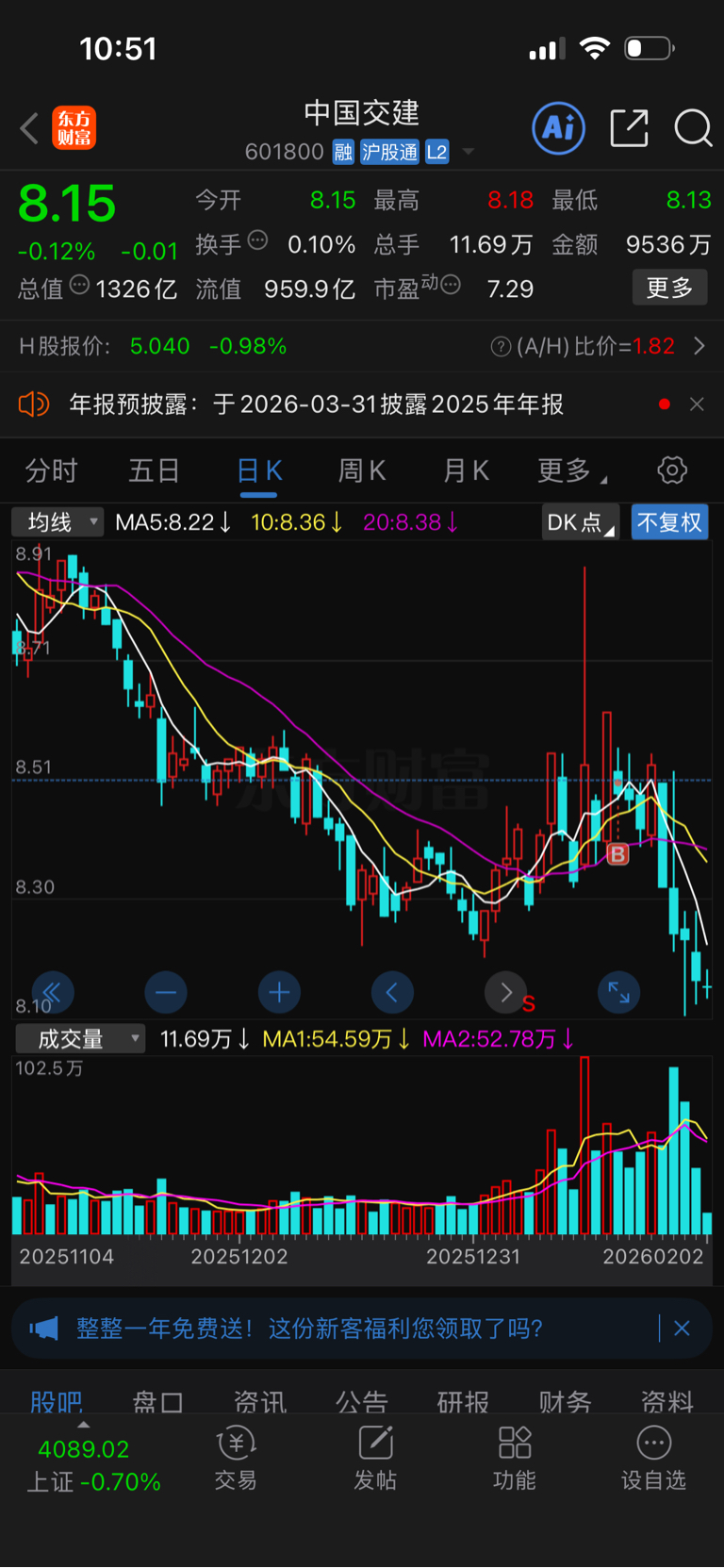The height and width of the screenshot is (1568, 724).
Task: Tap the megaphone promo icon
Action: [43, 1329]
